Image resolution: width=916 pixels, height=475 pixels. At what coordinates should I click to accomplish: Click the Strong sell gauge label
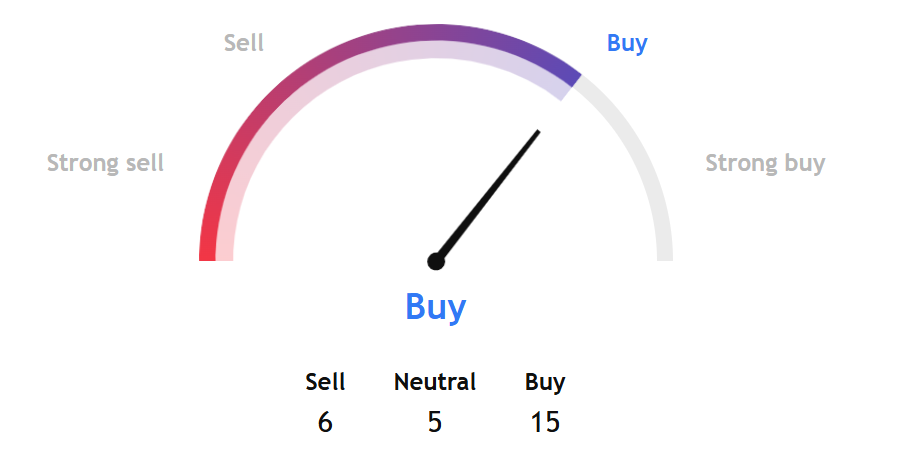click(105, 163)
